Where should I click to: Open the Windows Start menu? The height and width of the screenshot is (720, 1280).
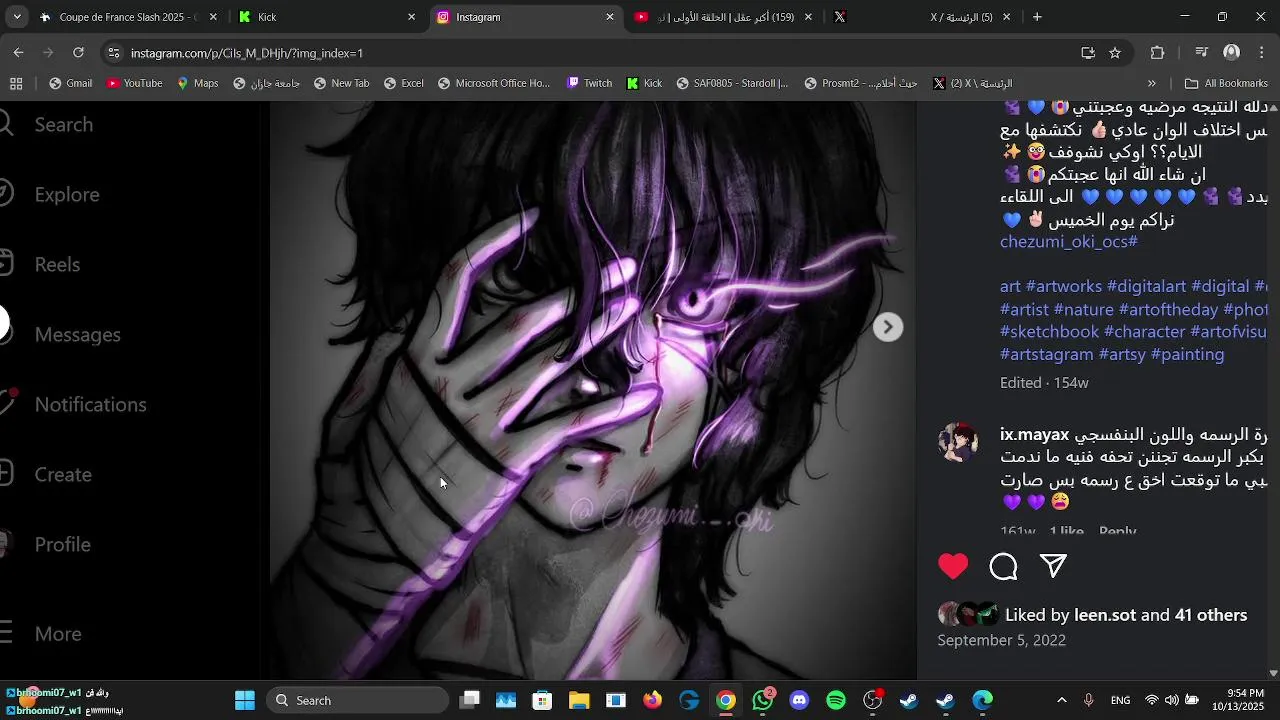click(x=245, y=700)
